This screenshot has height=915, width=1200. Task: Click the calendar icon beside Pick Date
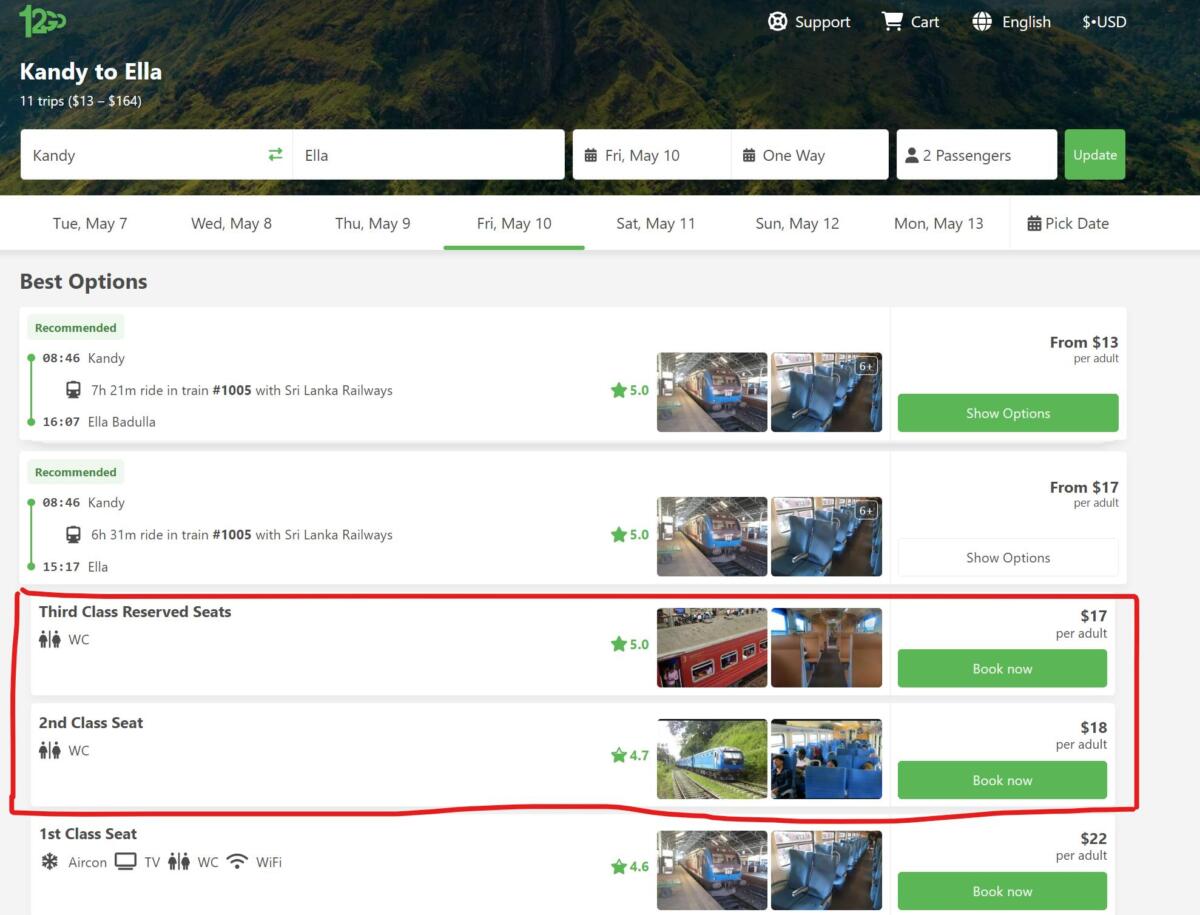(x=1034, y=224)
